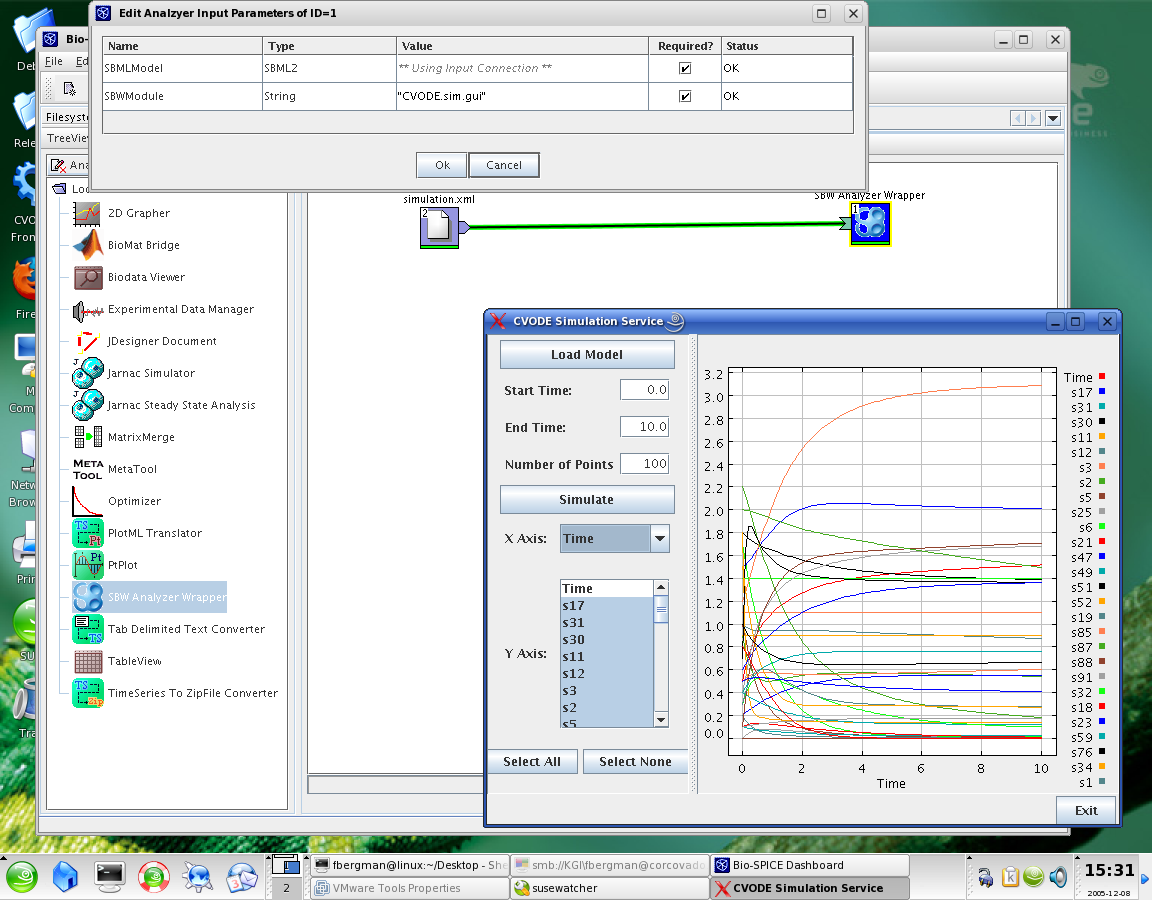The width and height of the screenshot is (1152, 900).
Task: Select the SBW Analyzer Wrapper list icon
Action: (87, 597)
